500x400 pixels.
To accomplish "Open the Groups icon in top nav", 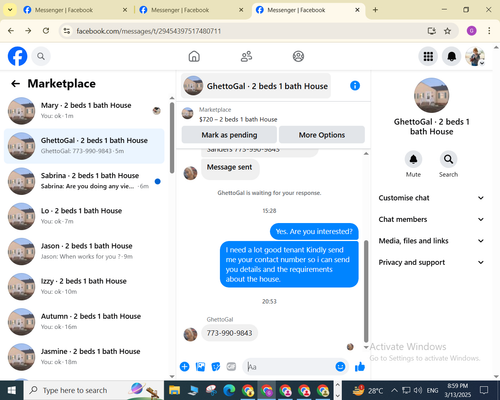I will coord(298,56).
